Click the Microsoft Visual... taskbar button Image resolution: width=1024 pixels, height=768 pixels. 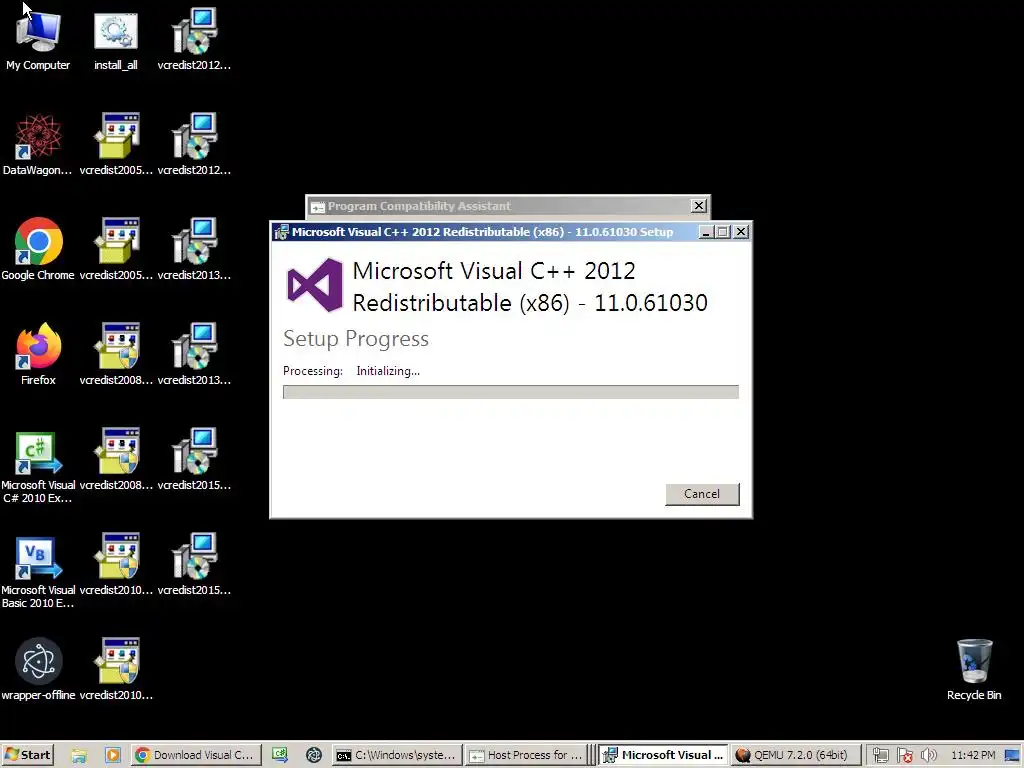(664, 755)
